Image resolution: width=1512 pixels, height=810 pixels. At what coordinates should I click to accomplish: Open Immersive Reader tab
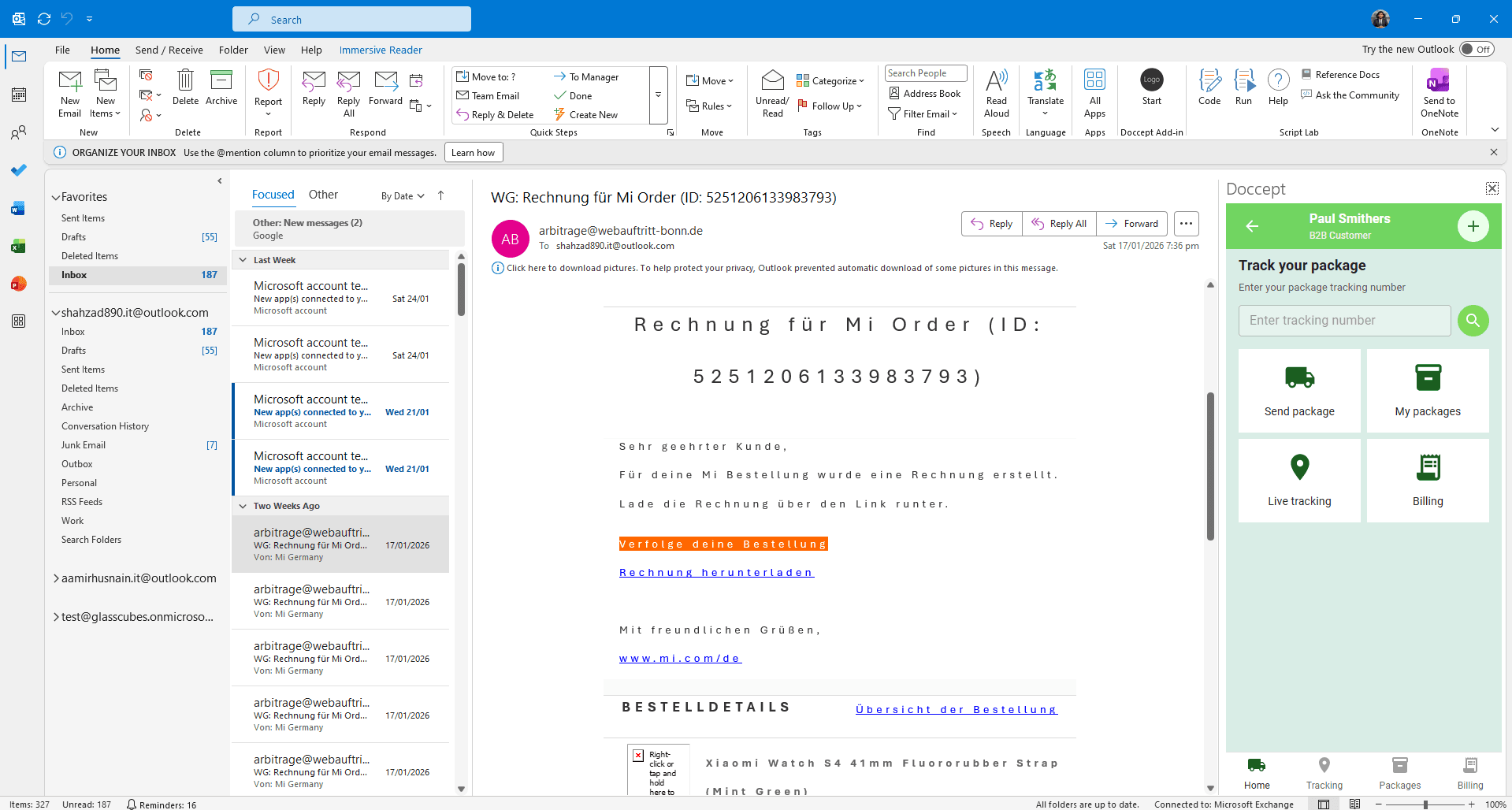point(381,50)
